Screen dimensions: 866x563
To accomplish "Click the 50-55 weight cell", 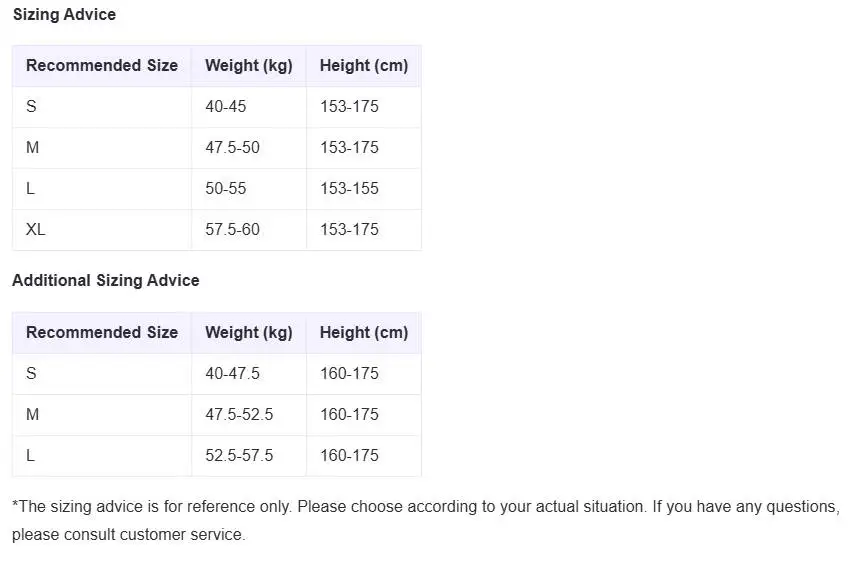I will tap(226, 188).
